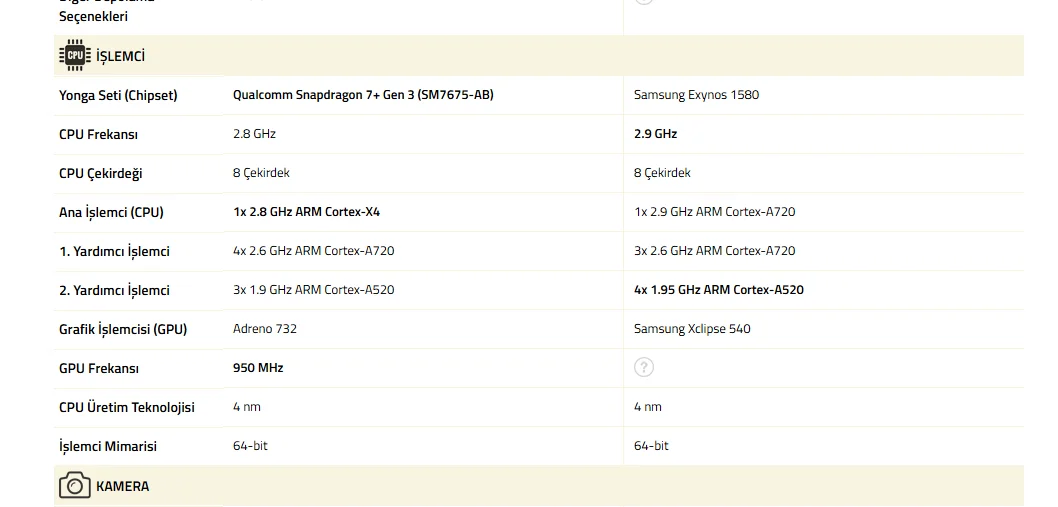The image size is (1058, 507).
Task: Select the bold 2.9 GHz value
Action: tap(655, 134)
